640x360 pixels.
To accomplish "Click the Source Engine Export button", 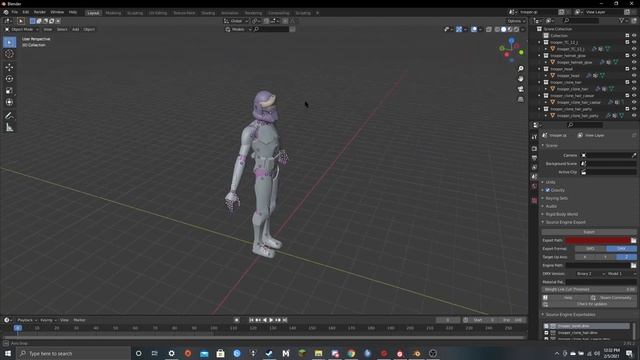I will pyautogui.click(x=589, y=232).
